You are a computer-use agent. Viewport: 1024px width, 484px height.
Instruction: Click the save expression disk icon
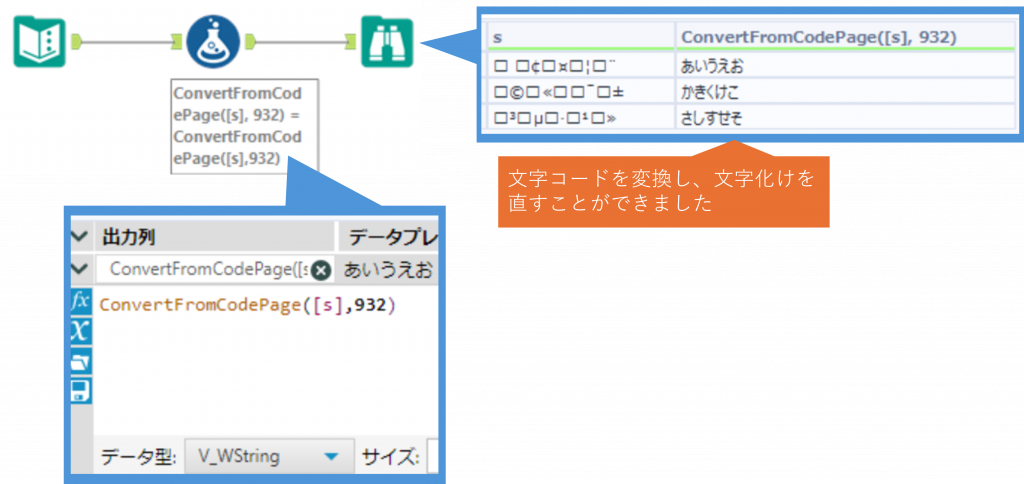80,390
